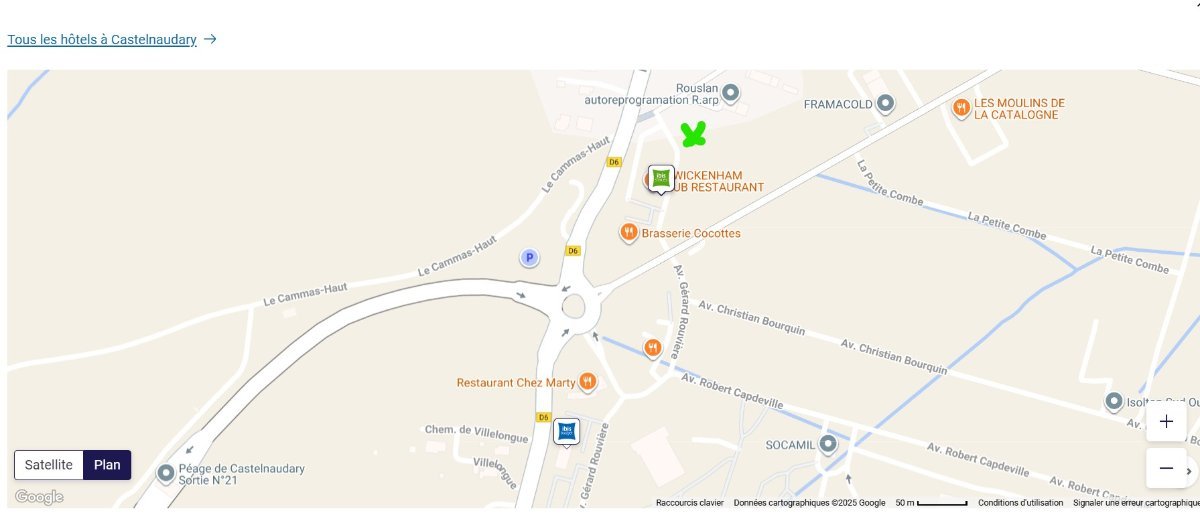Select the Brasserie Cocottes restaurant pin
1200x521 pixels.
click(x=629, y=233)
